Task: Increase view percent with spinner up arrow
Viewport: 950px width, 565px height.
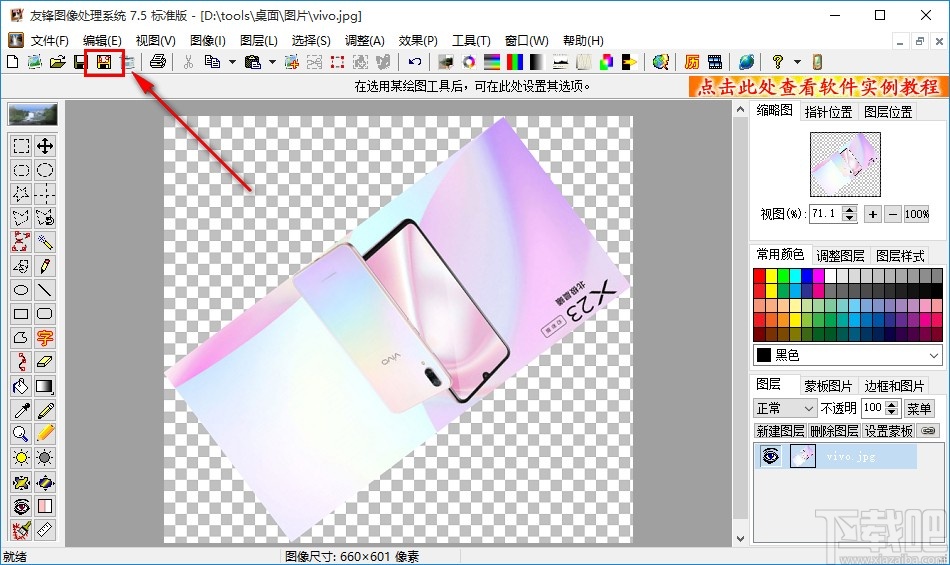Action: [x=849, y=210]
